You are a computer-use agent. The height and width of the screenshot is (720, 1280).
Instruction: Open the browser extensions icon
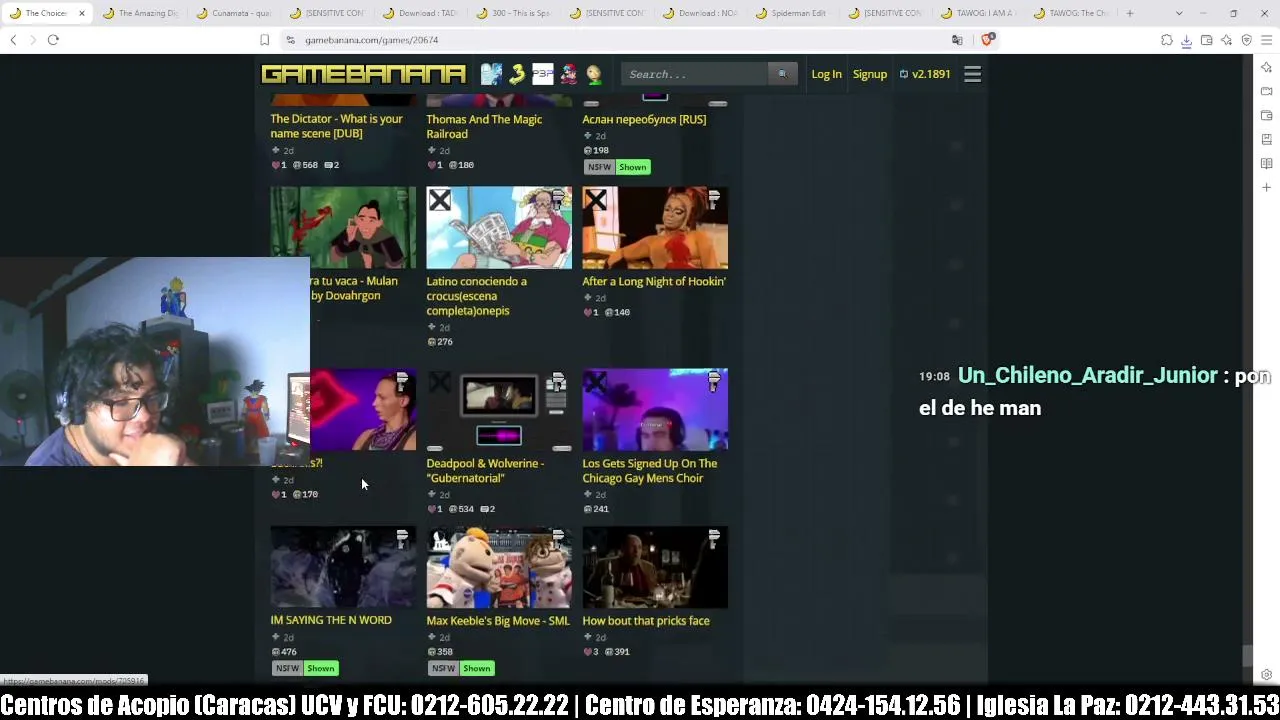tap(1166, 40)
